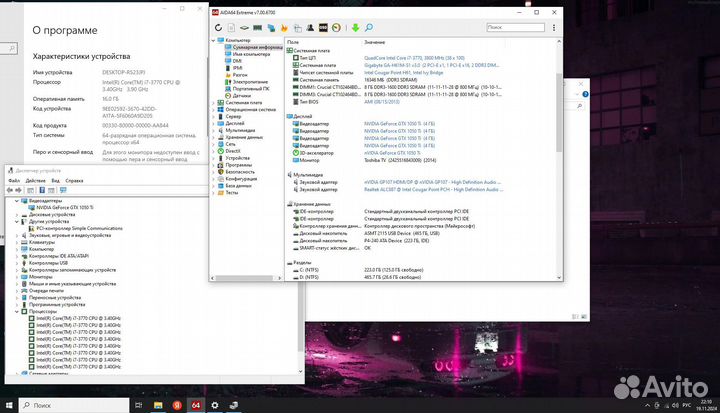720x413 pixels.
Task: Click the Windows Start button
Action: tap(9, 405)
